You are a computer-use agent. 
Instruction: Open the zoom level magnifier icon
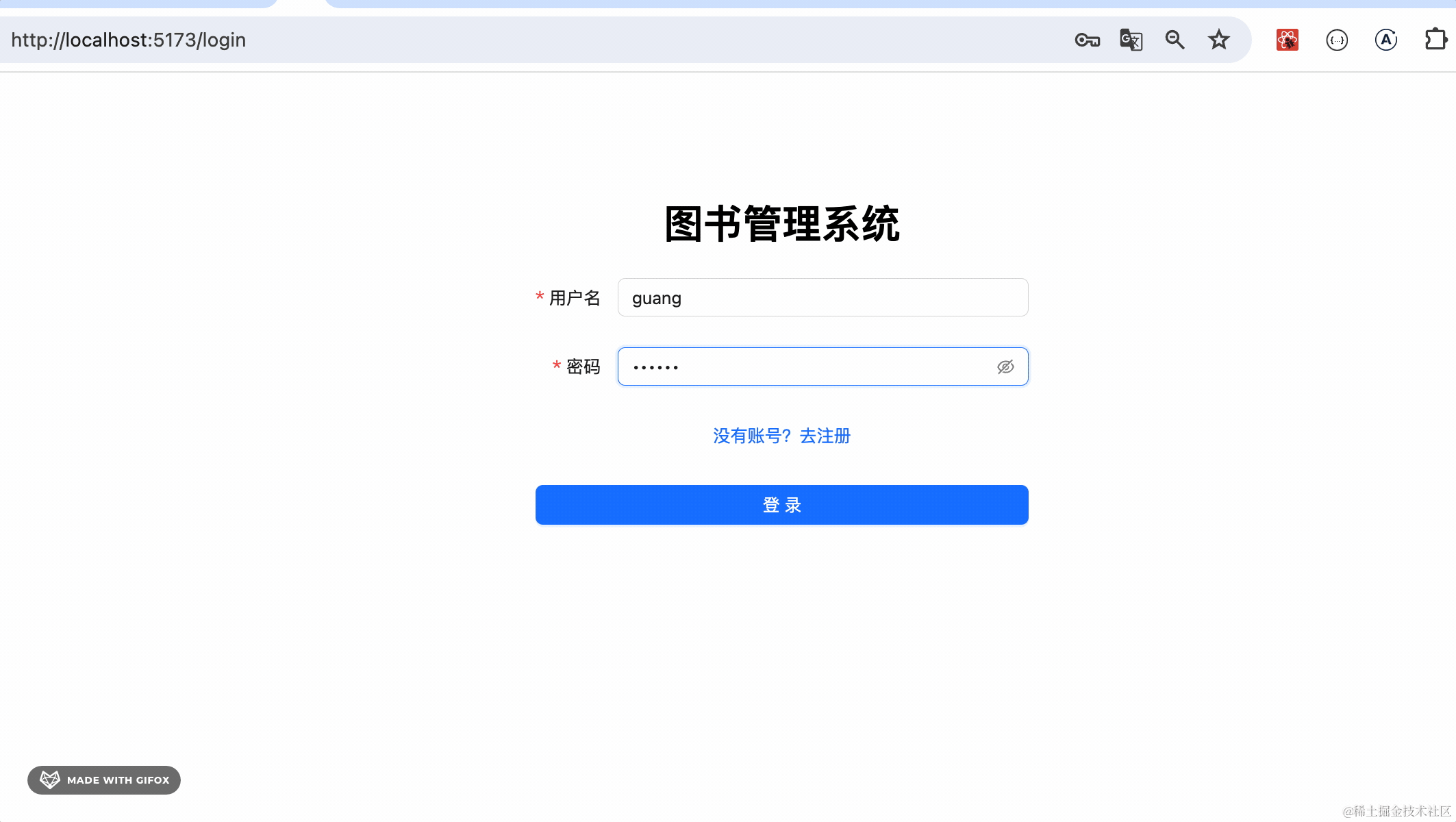click(1175, 40)
